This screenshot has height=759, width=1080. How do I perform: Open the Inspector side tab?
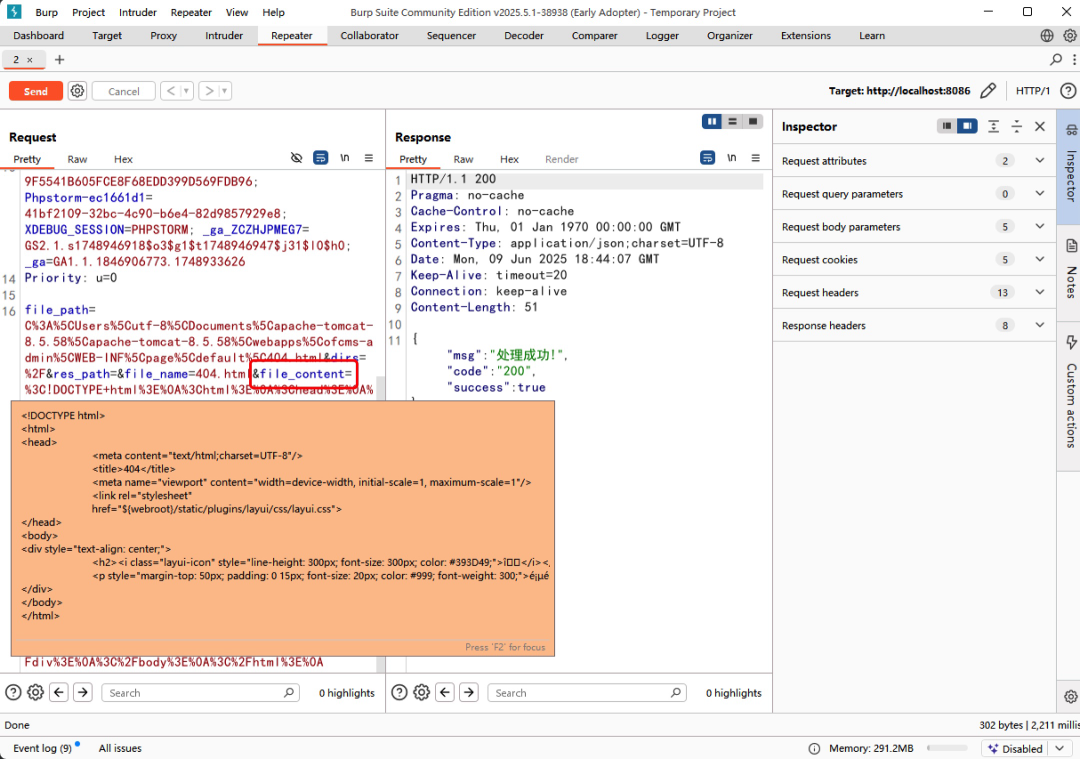pos(1070,165)
